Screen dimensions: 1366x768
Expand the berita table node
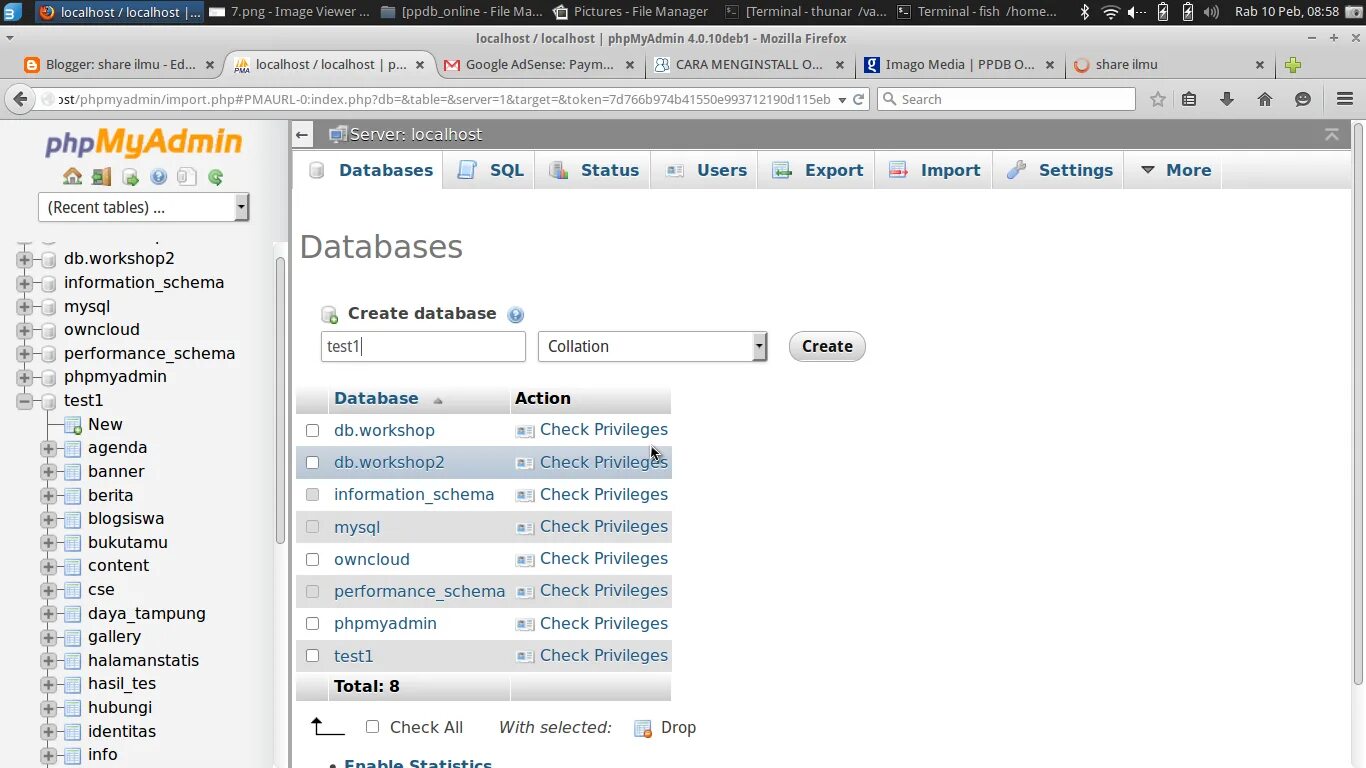click(48, 496)
